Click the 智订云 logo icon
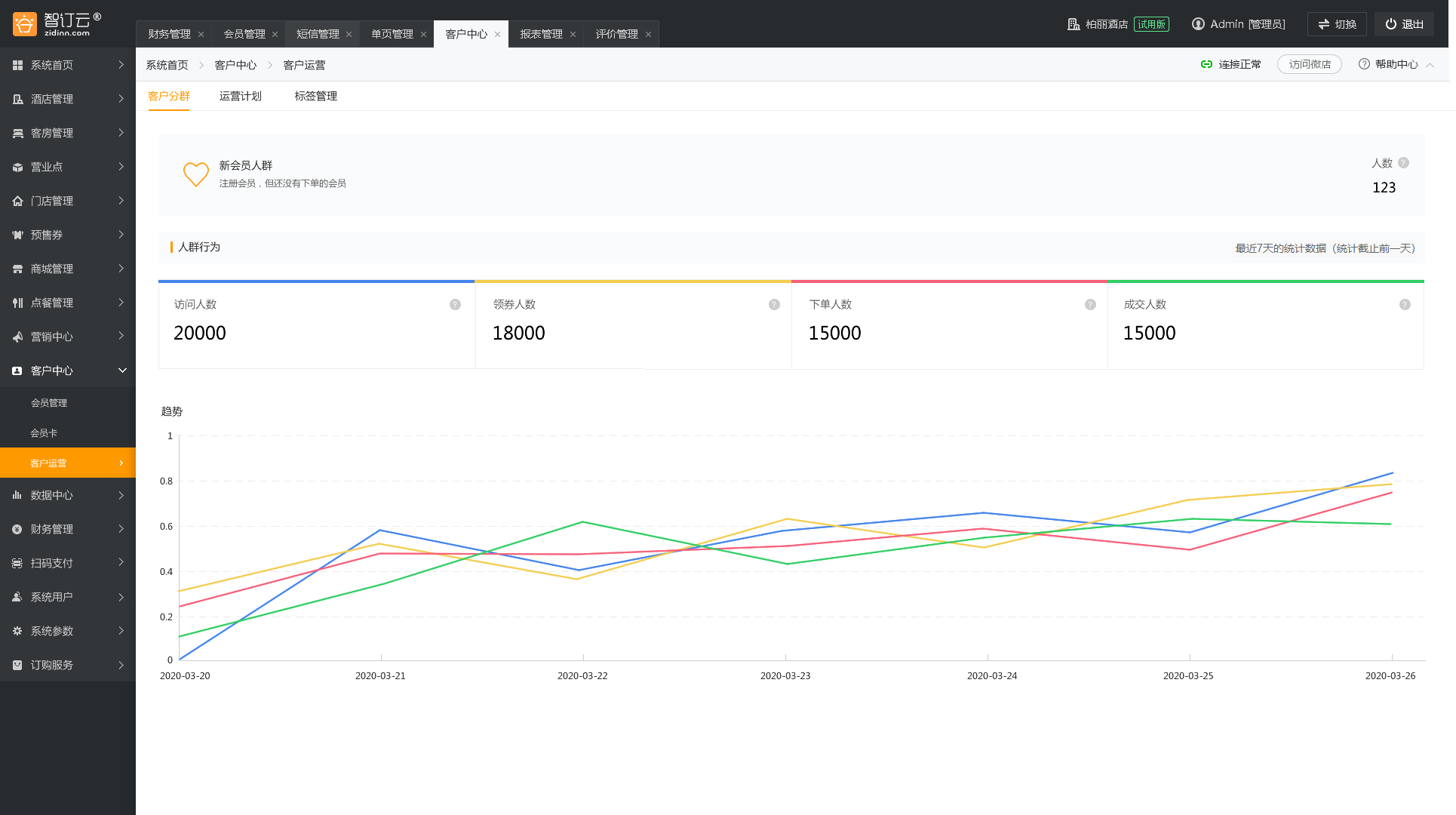The height and width of the screenshot is (815, 1456). (24, 24)
